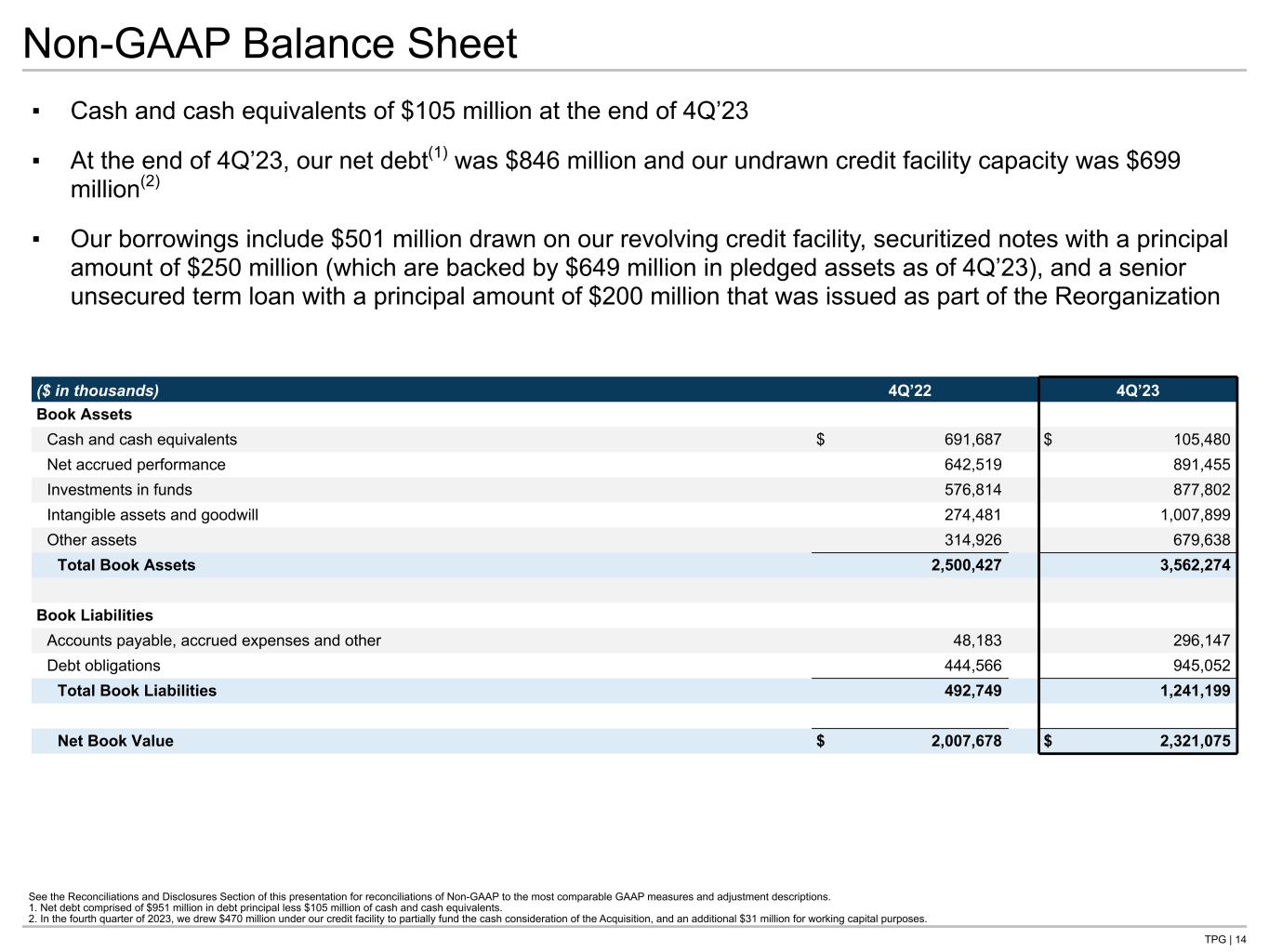
Task: Click the TPG | 14 page number footer
Action: [1224, 939]
